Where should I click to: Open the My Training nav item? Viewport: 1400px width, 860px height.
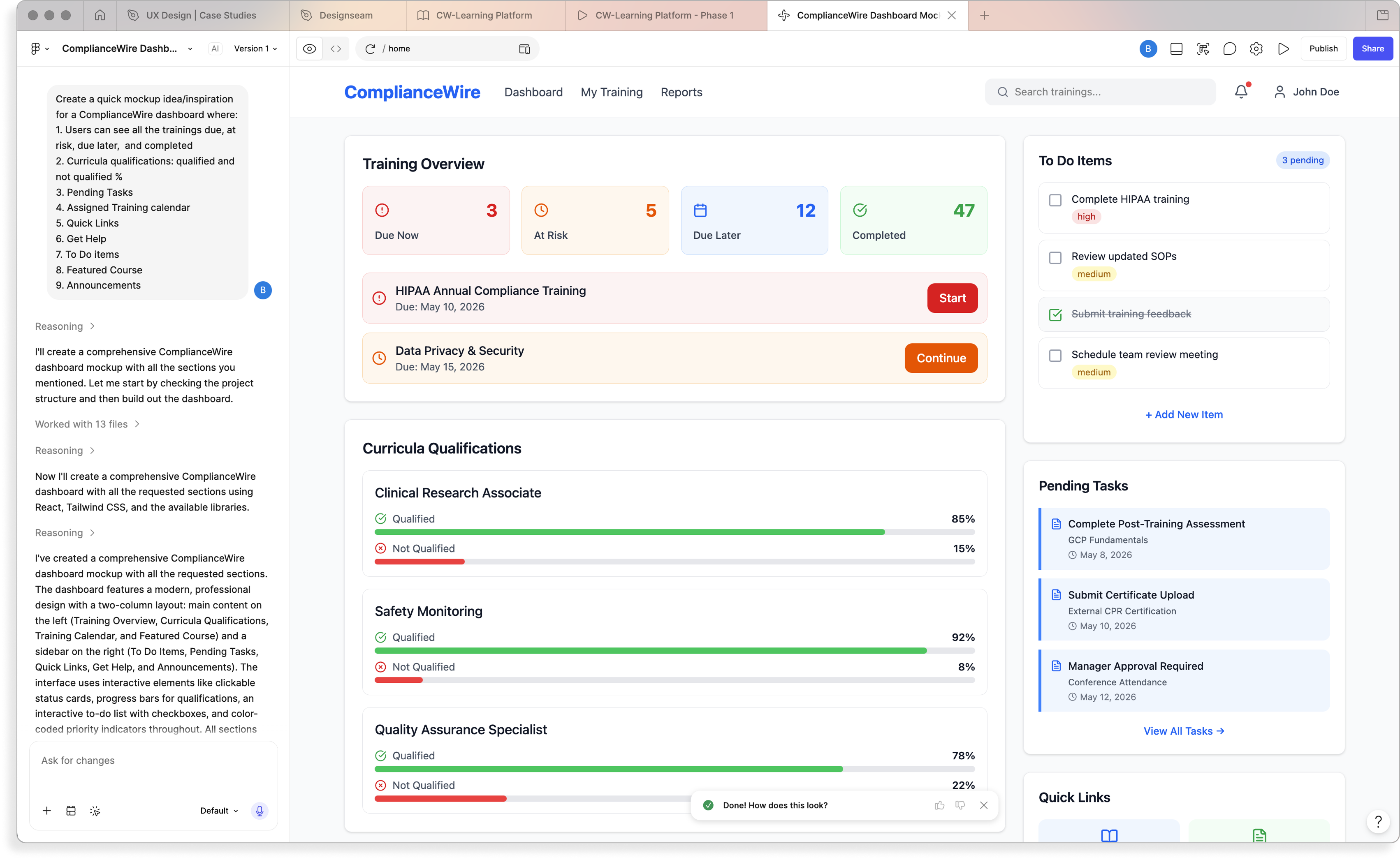click(x=611, y=92)
